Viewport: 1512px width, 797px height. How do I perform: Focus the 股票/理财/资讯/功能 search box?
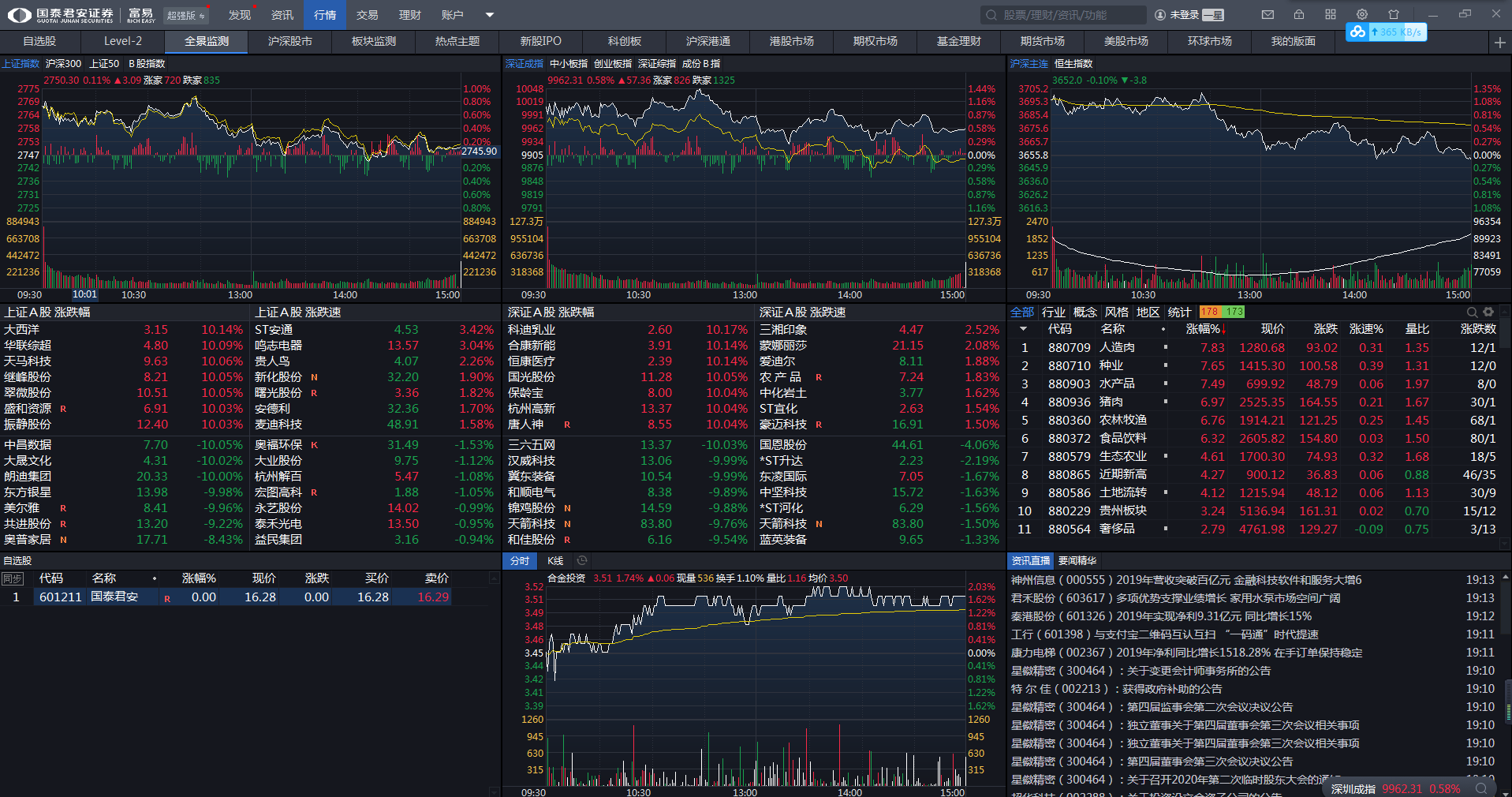tap(1064, 15)
